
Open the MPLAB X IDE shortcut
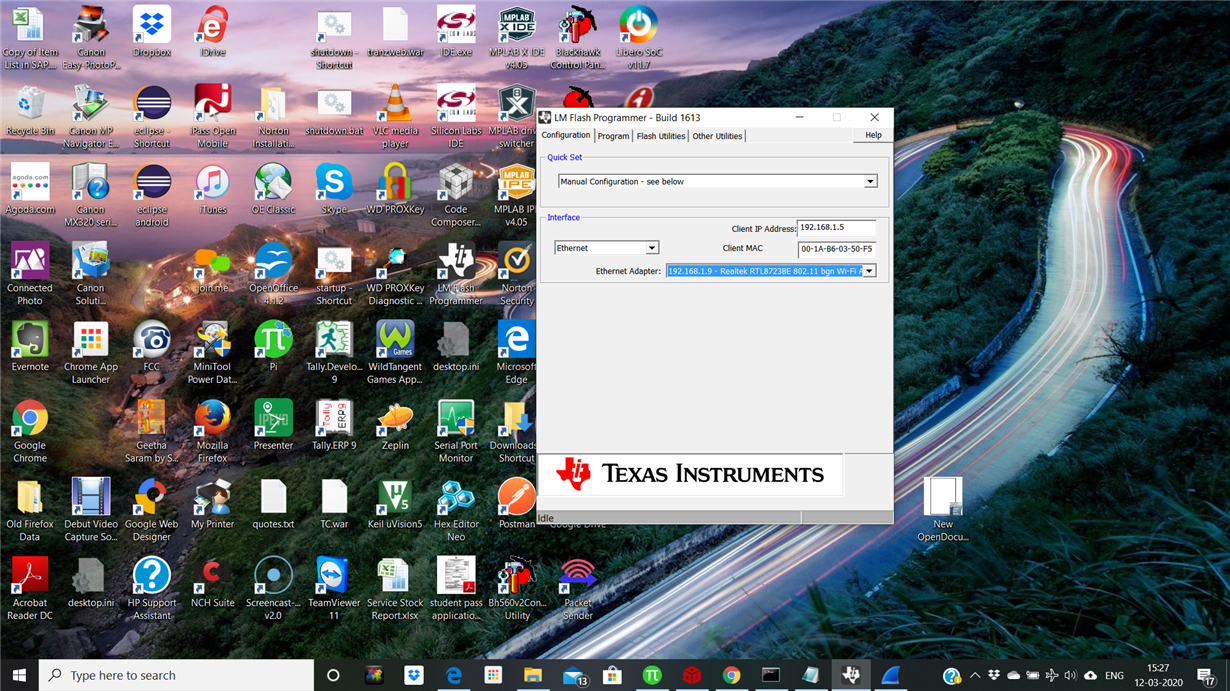tap(516, 38)
